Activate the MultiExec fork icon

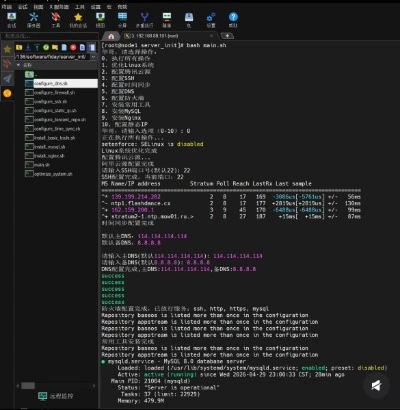coord(144,19)
